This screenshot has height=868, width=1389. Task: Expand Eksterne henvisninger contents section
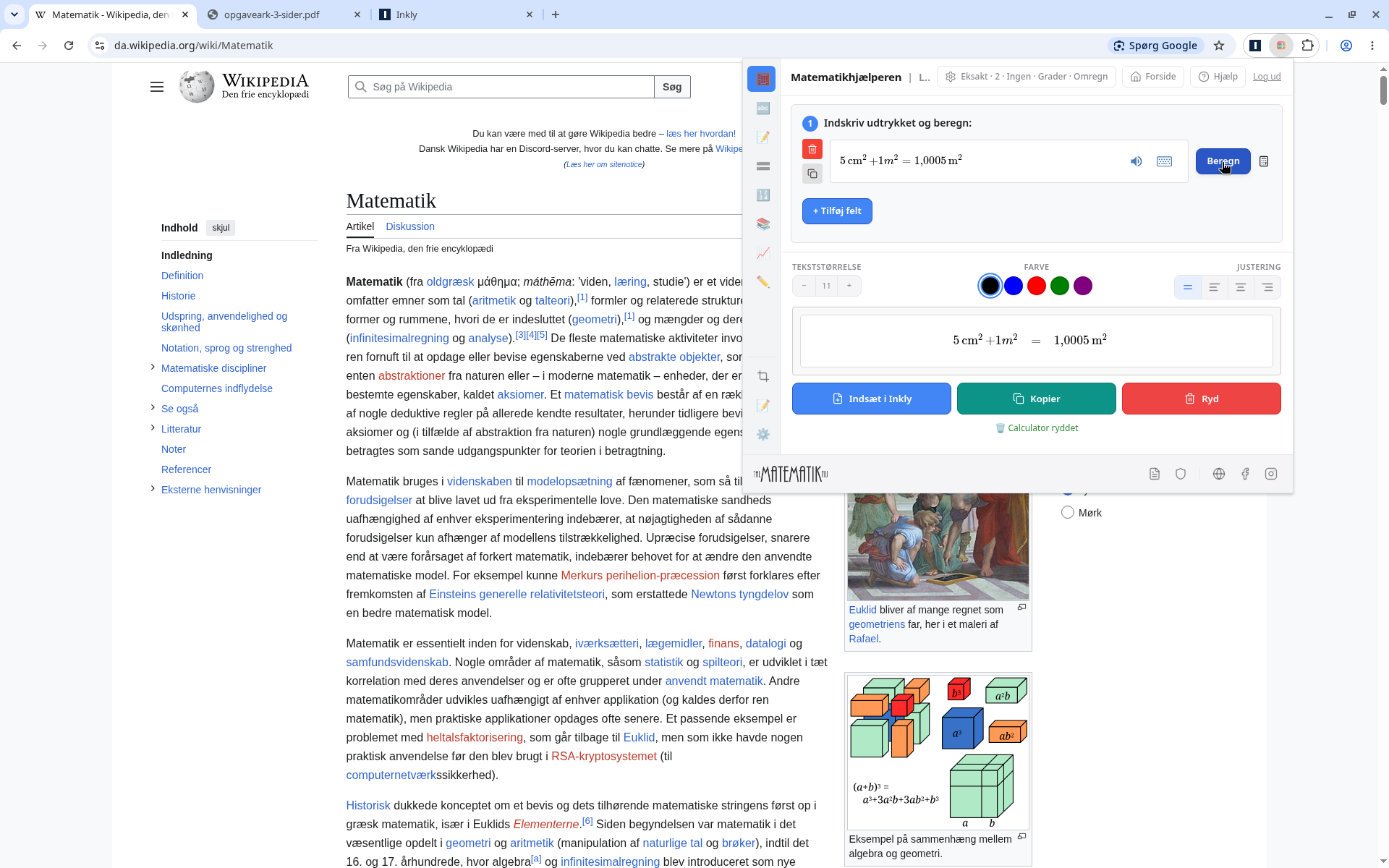[153, 489]
